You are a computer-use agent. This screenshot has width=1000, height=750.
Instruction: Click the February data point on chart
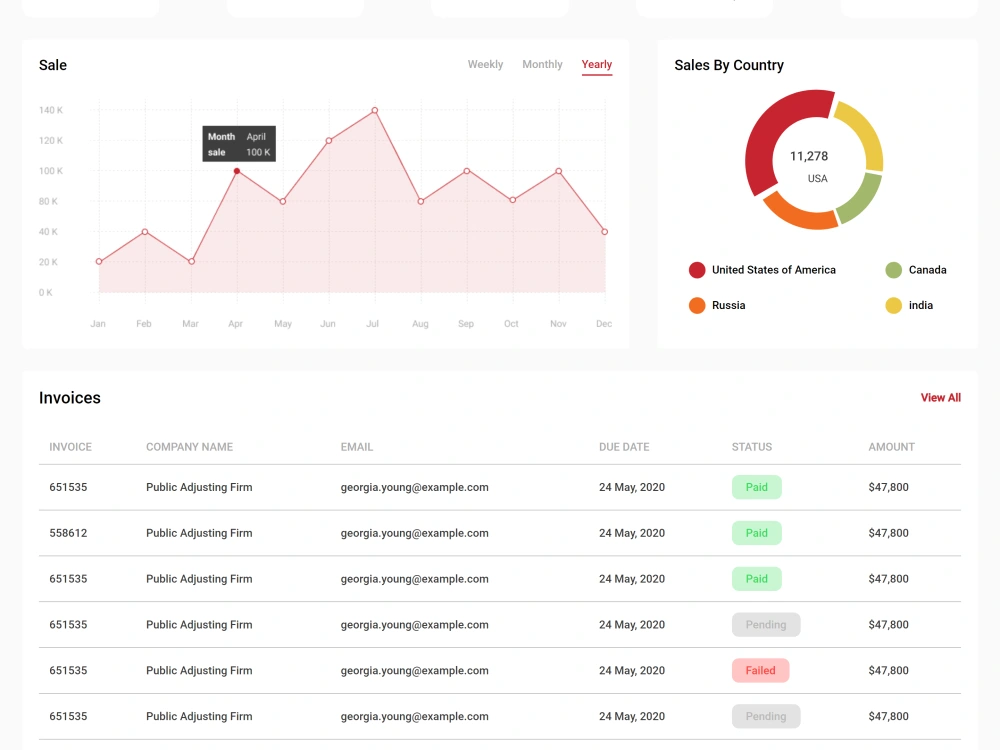145,232
